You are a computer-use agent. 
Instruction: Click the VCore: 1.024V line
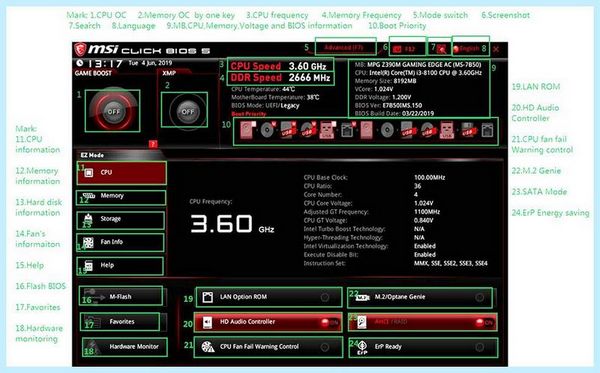tap(374, 89)
